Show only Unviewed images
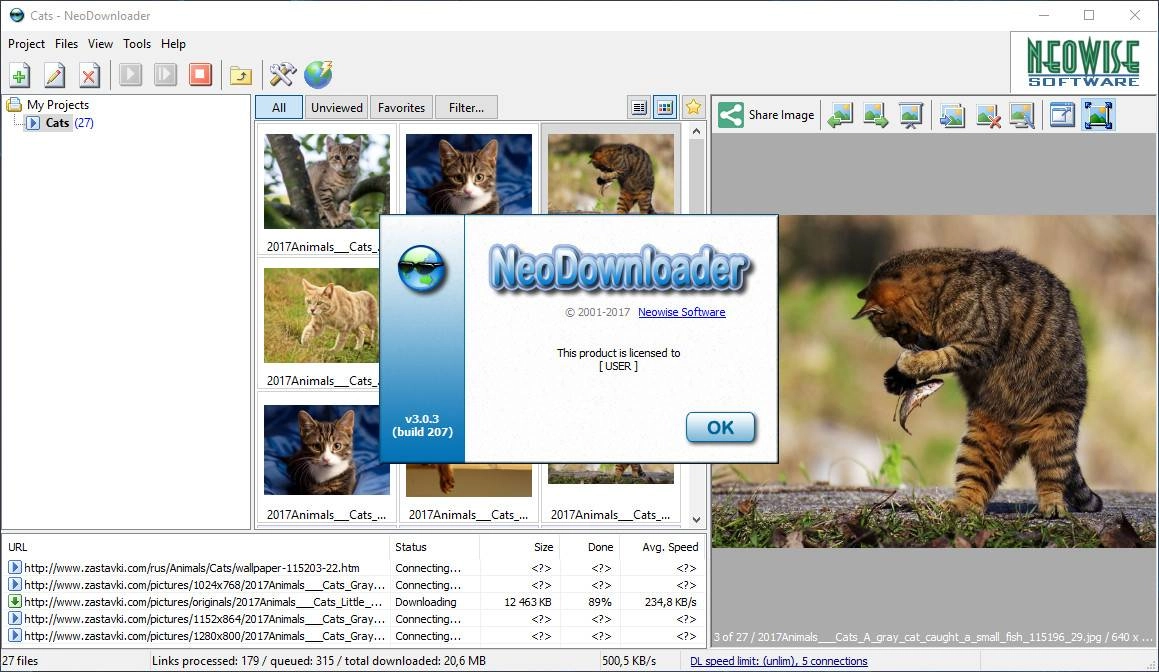Screen dimensions: 1159x672 (336, 108)
